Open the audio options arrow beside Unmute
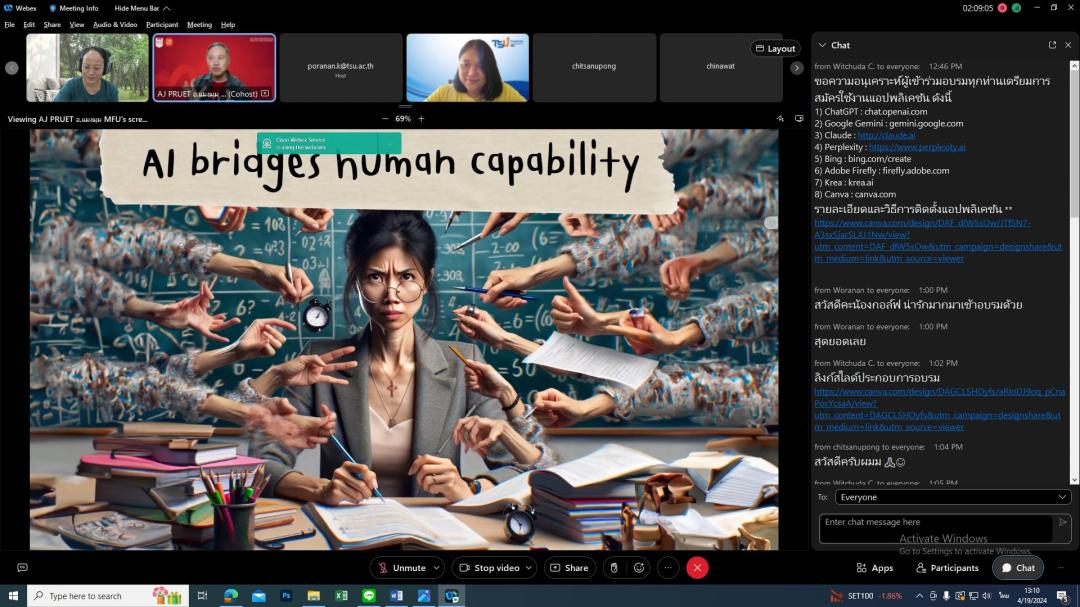The height and width of the screenshot is (607, 1080). [x=436, y=568]
